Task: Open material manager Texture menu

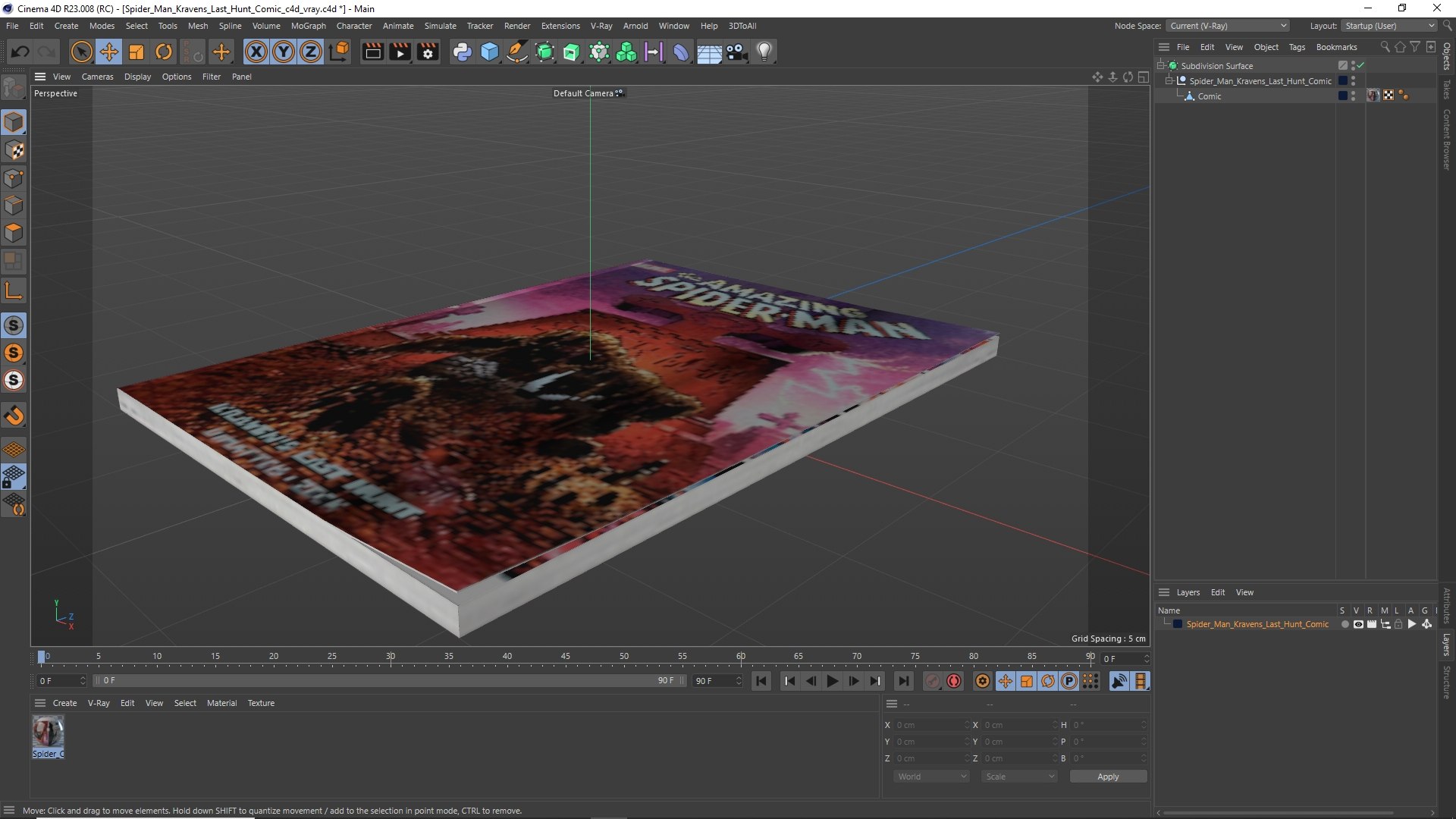Action: point(261,703)
